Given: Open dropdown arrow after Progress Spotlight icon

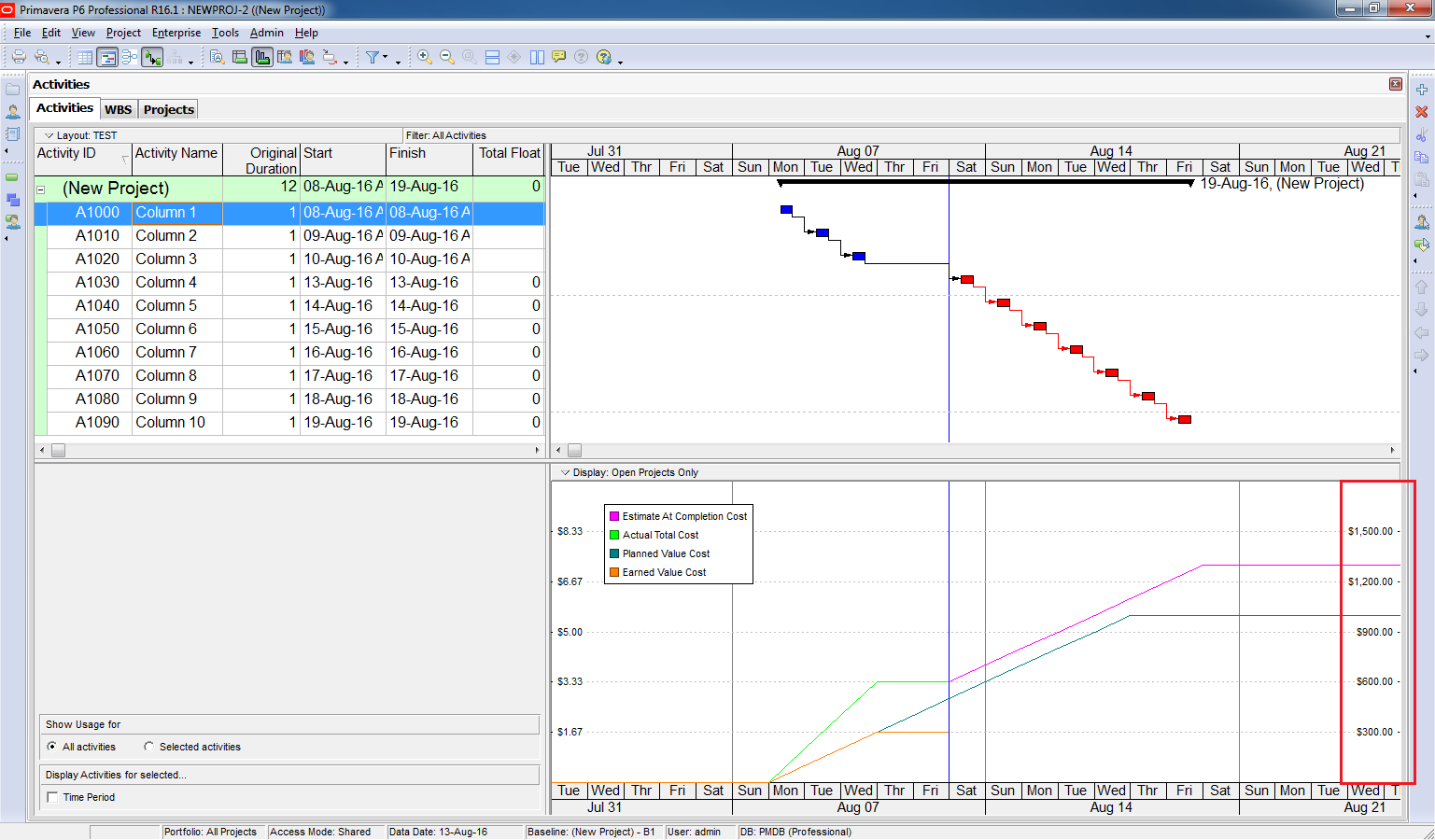Looking at the screenshot, I should [x=345, y=62].
